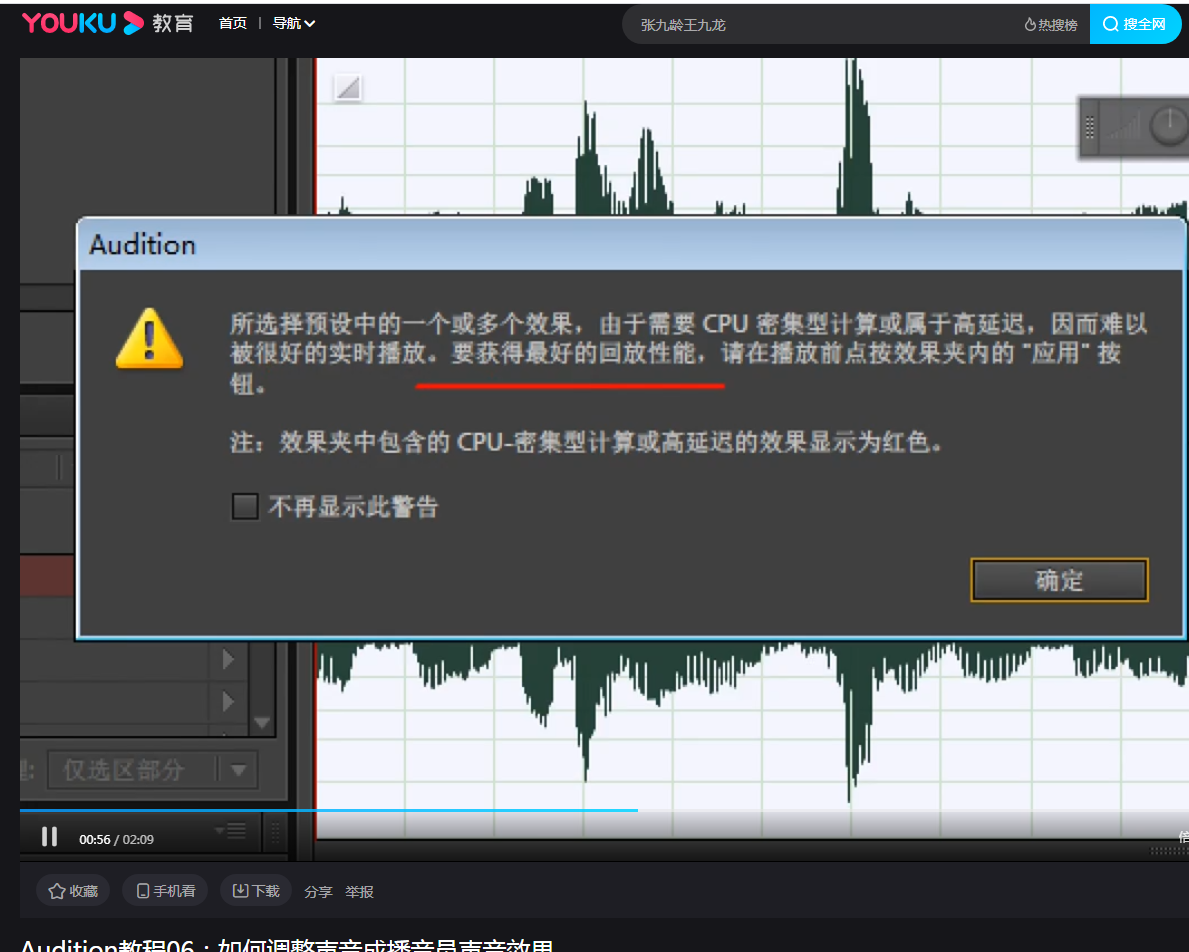Open the 热搜榜 hot search list

[1051, 24]
